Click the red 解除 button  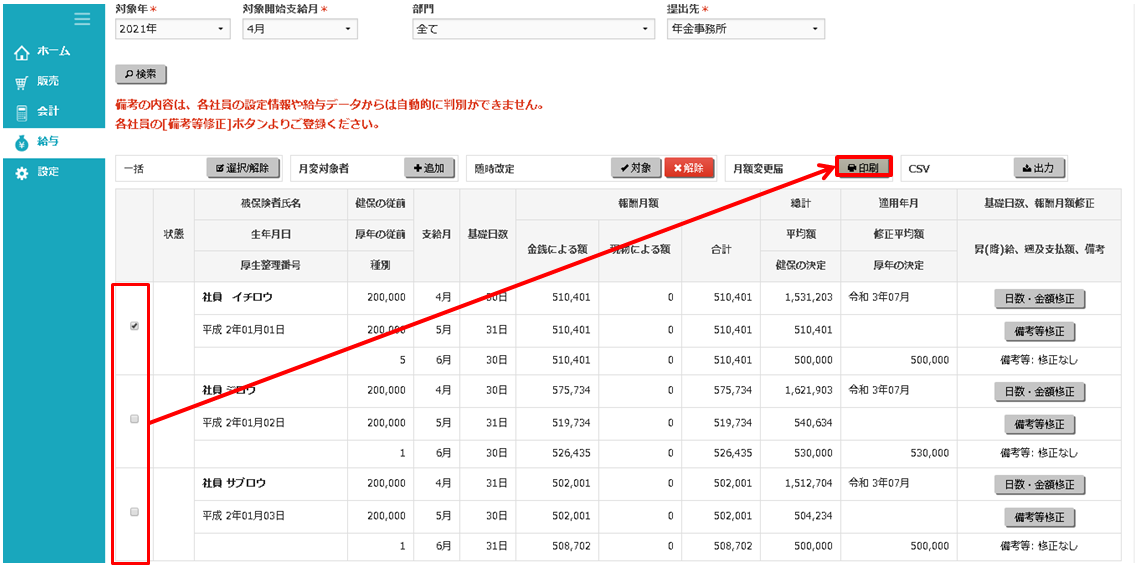690,168
